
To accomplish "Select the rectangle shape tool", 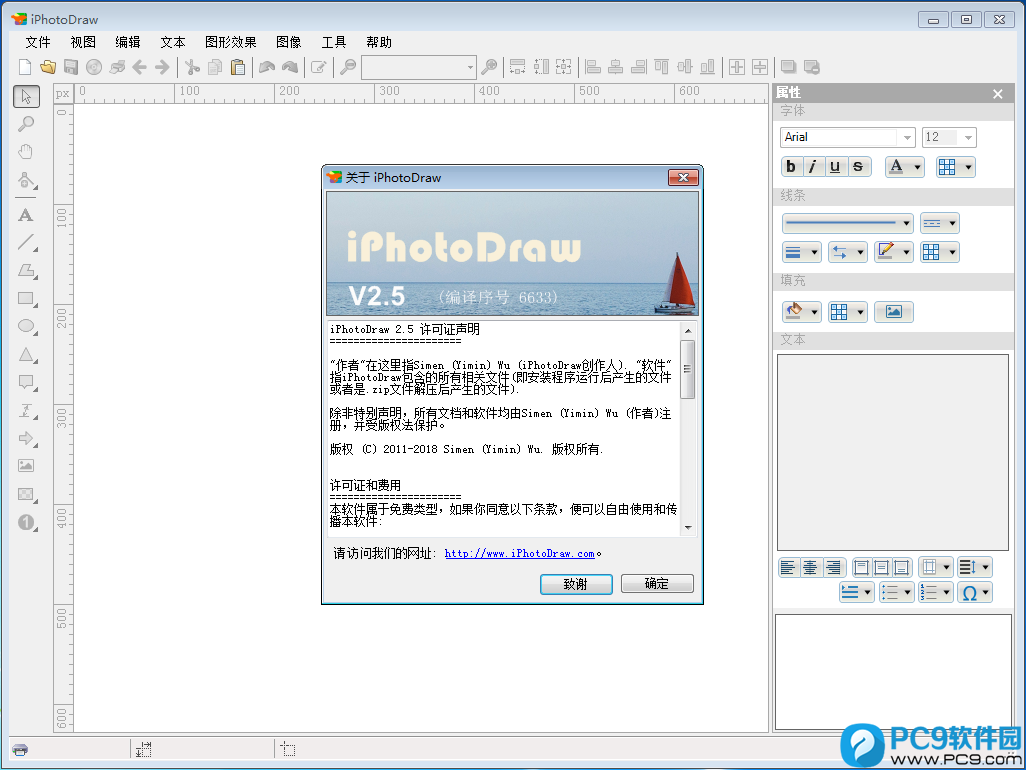I will point(26,299).
